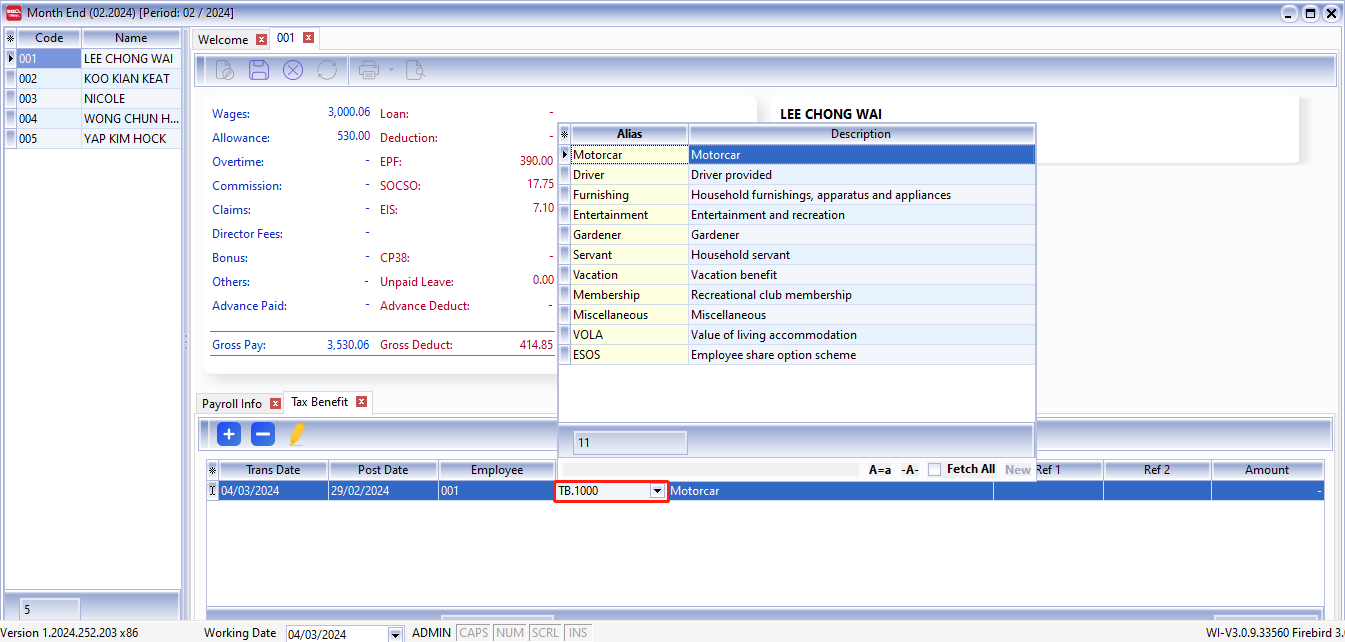Enable the Fetch All checkbox
The height and width of the screenshot is (642, 1345).
pyautogui.click(x=934, y=469)
